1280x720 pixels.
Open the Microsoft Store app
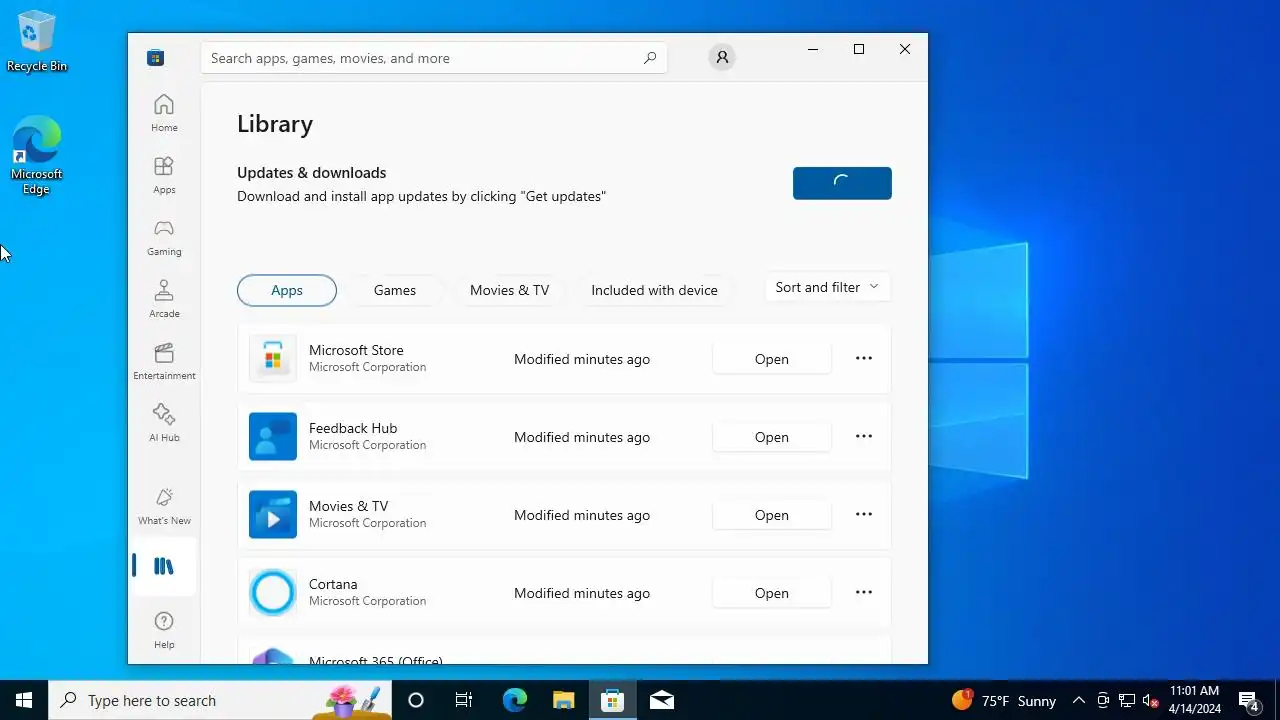click(772, 359)
